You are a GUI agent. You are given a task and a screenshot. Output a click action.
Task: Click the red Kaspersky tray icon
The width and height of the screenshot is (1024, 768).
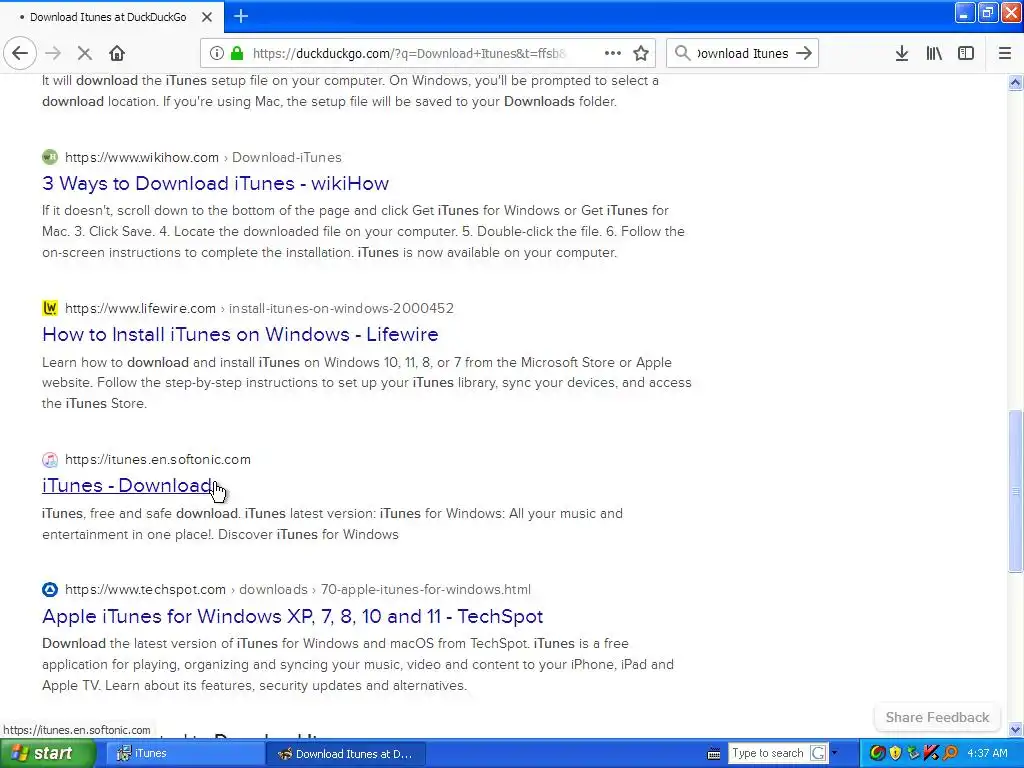[x=931, y=753]
